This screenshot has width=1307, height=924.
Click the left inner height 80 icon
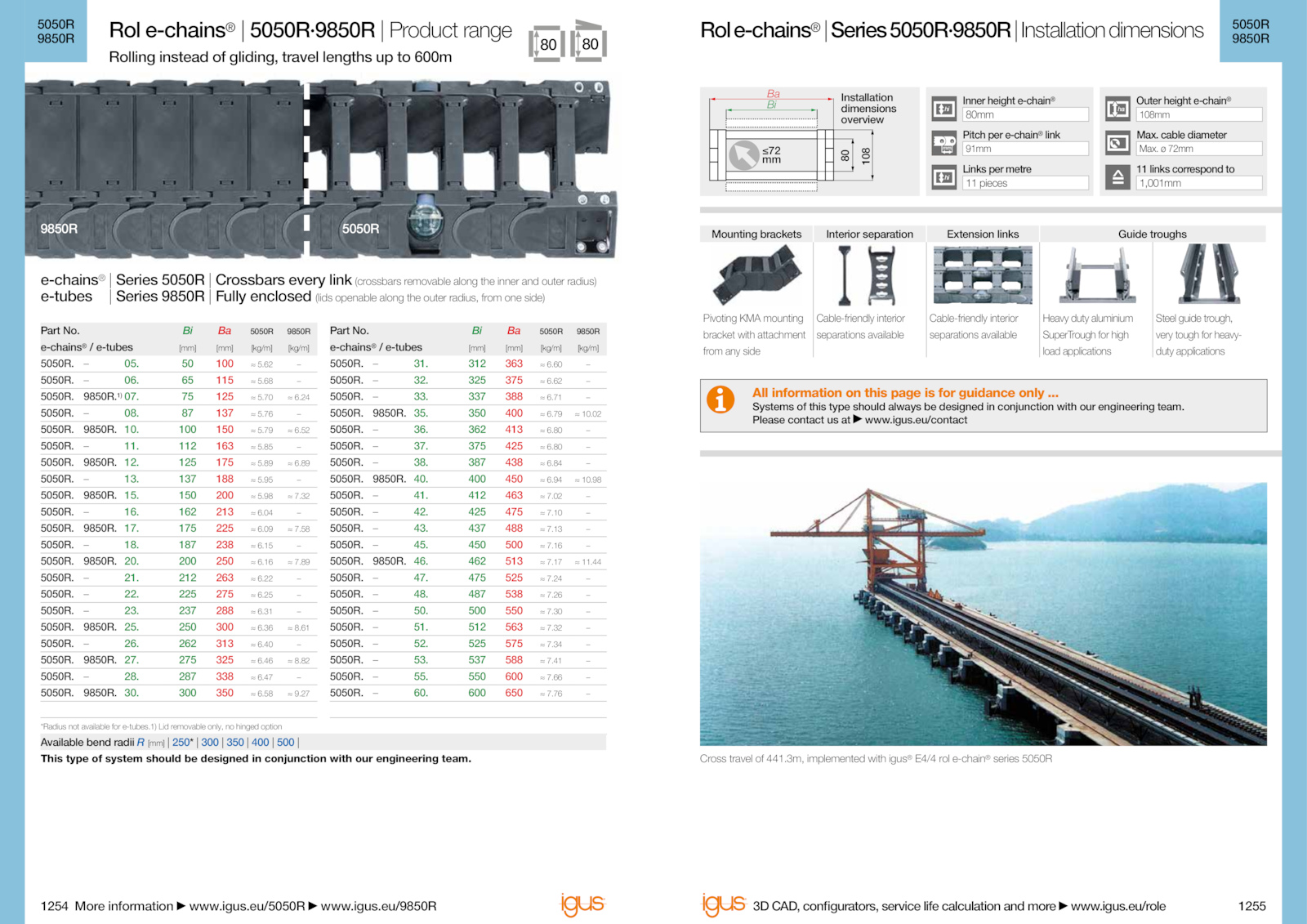[547, 44]
